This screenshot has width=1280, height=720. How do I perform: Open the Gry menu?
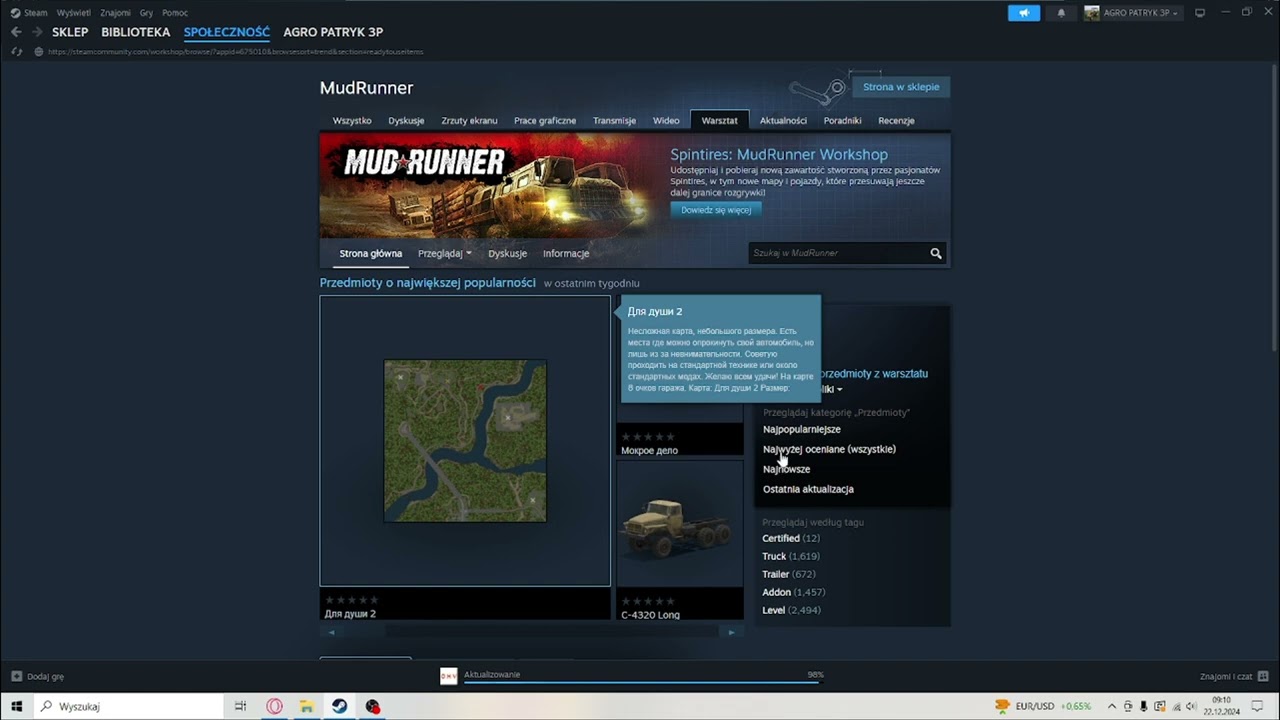(147, 13)
